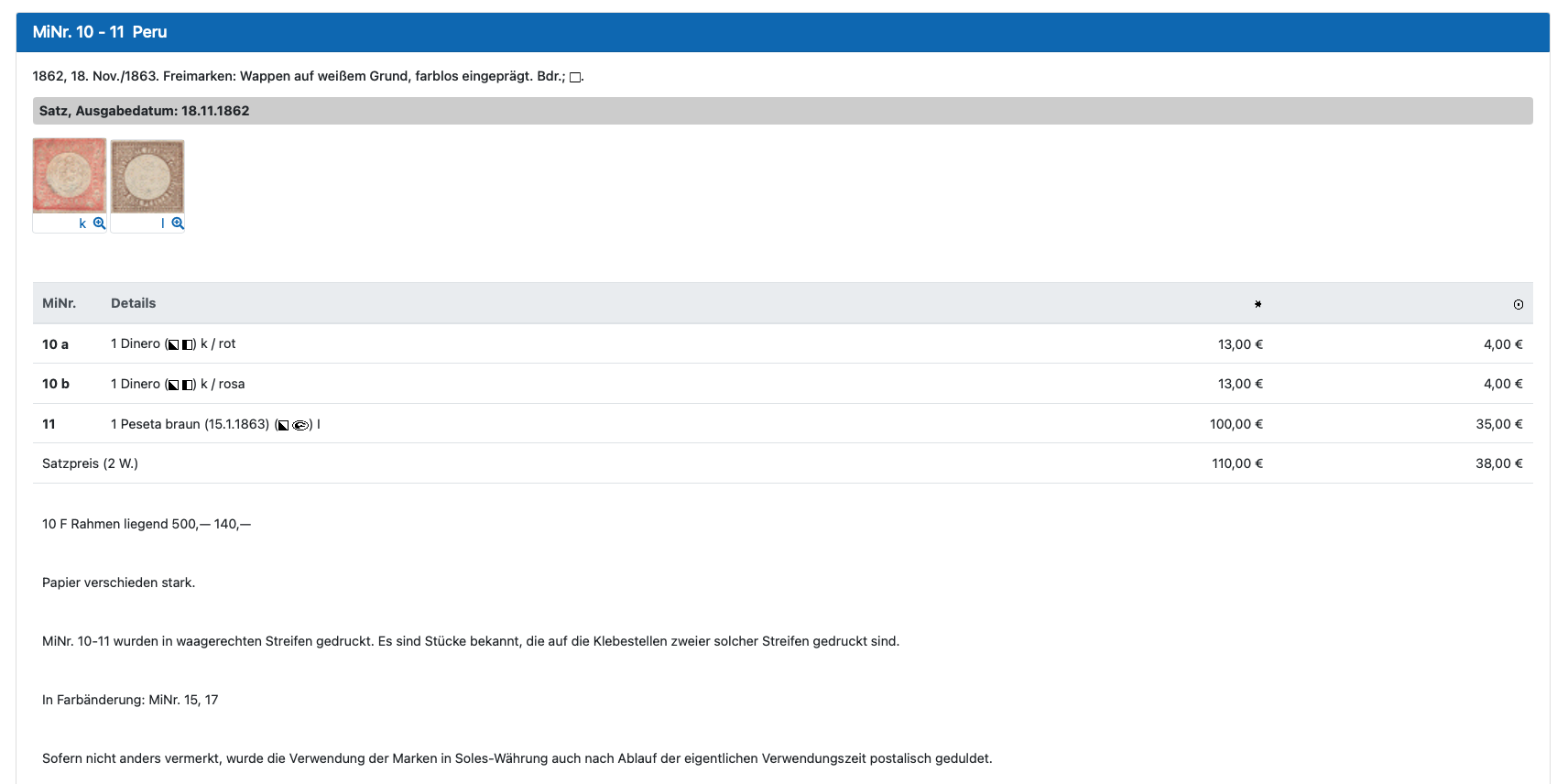Click the 'l' label under the brown stamp
Screen dimensions: 1568x784
(x=163, y=223)
